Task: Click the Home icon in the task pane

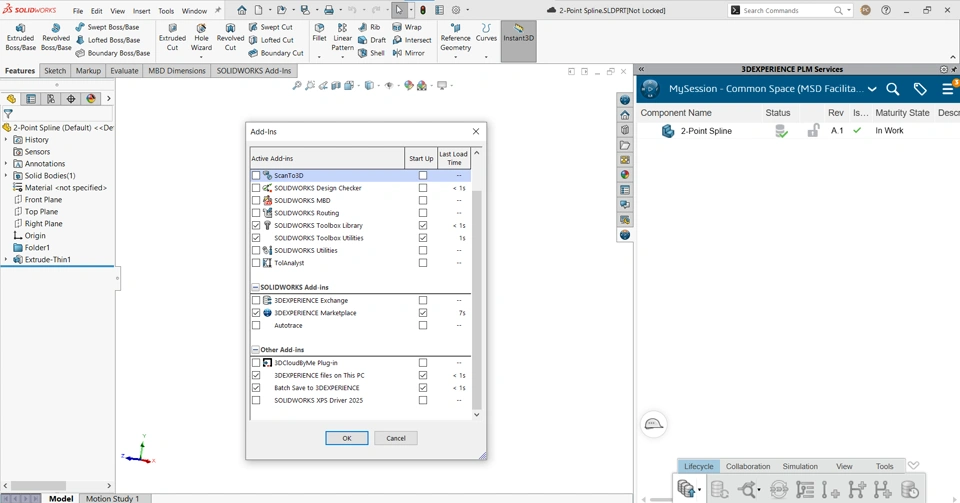Action: click(624, 115)
